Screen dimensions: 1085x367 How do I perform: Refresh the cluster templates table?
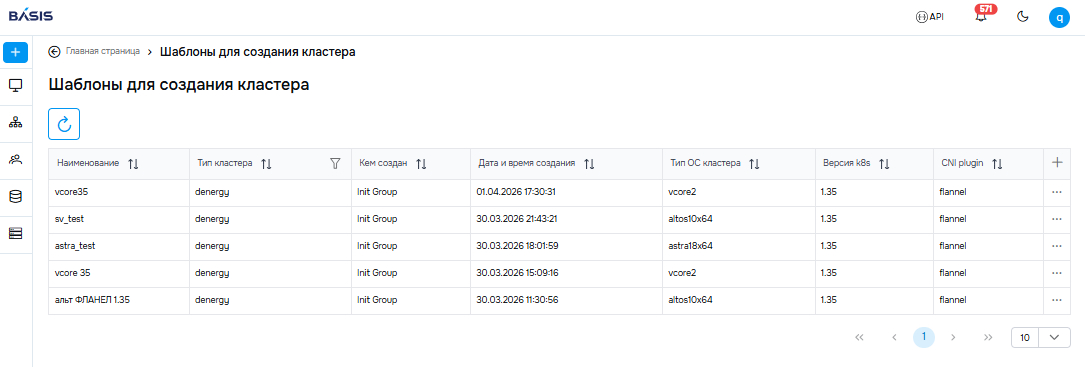(x=64, y=124)
